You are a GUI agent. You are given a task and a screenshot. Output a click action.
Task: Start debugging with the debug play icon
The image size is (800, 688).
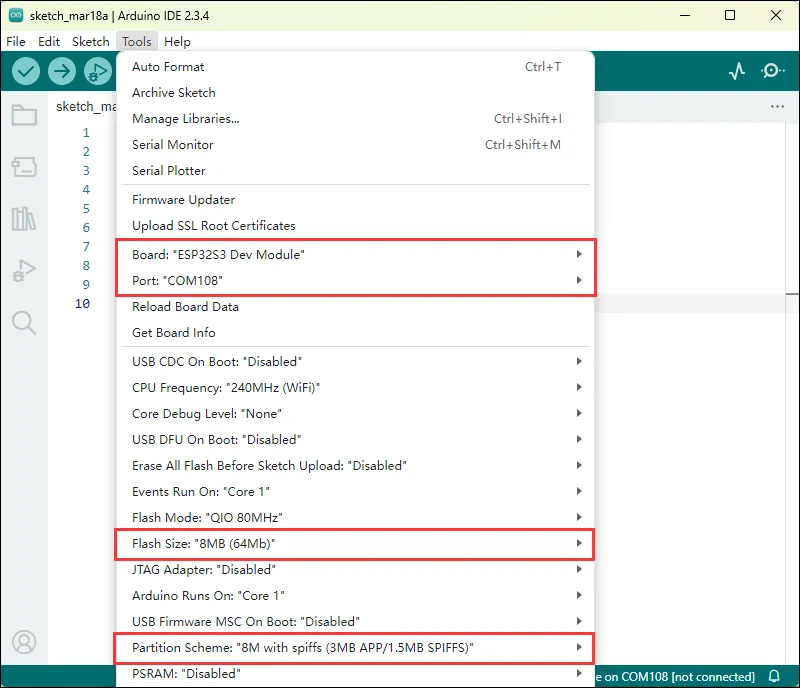pos(98,71)
